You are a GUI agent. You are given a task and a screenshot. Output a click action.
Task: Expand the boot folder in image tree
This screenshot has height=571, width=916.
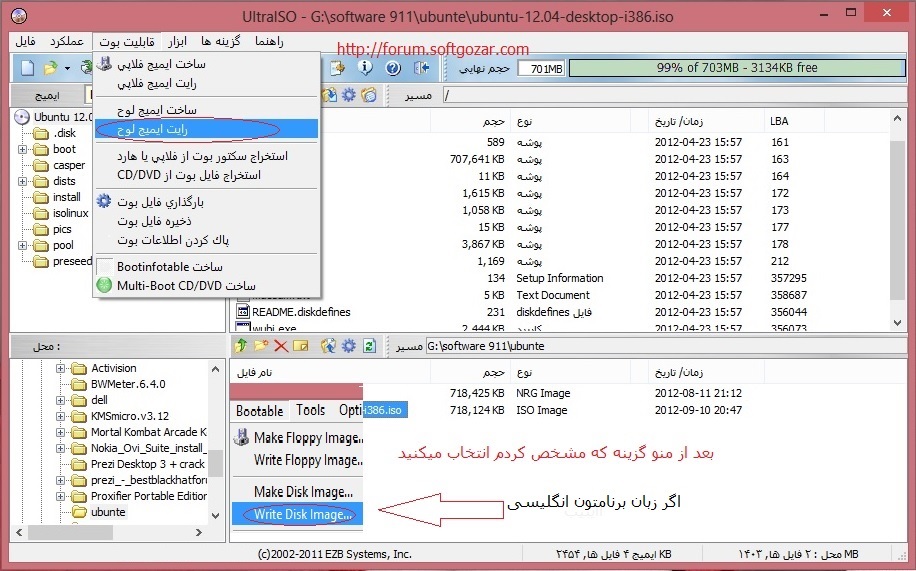click(x=22, y=149)
